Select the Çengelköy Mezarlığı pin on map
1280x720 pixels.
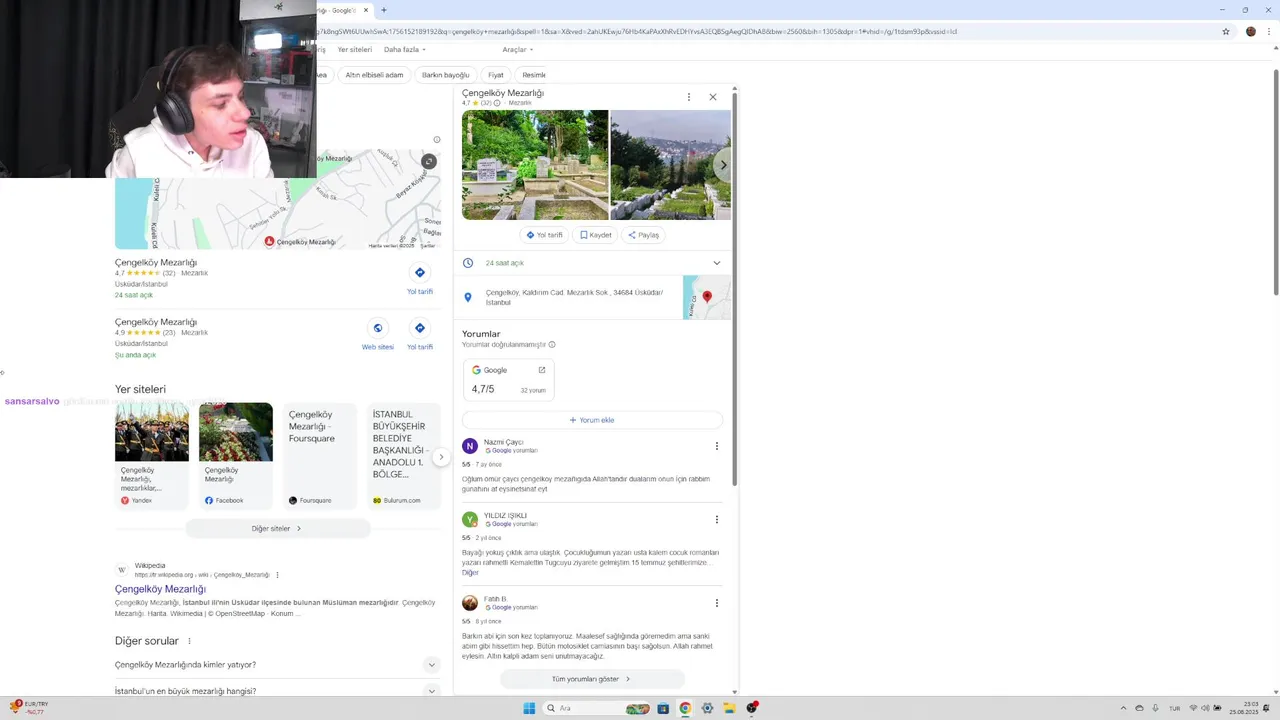(269, 242)
